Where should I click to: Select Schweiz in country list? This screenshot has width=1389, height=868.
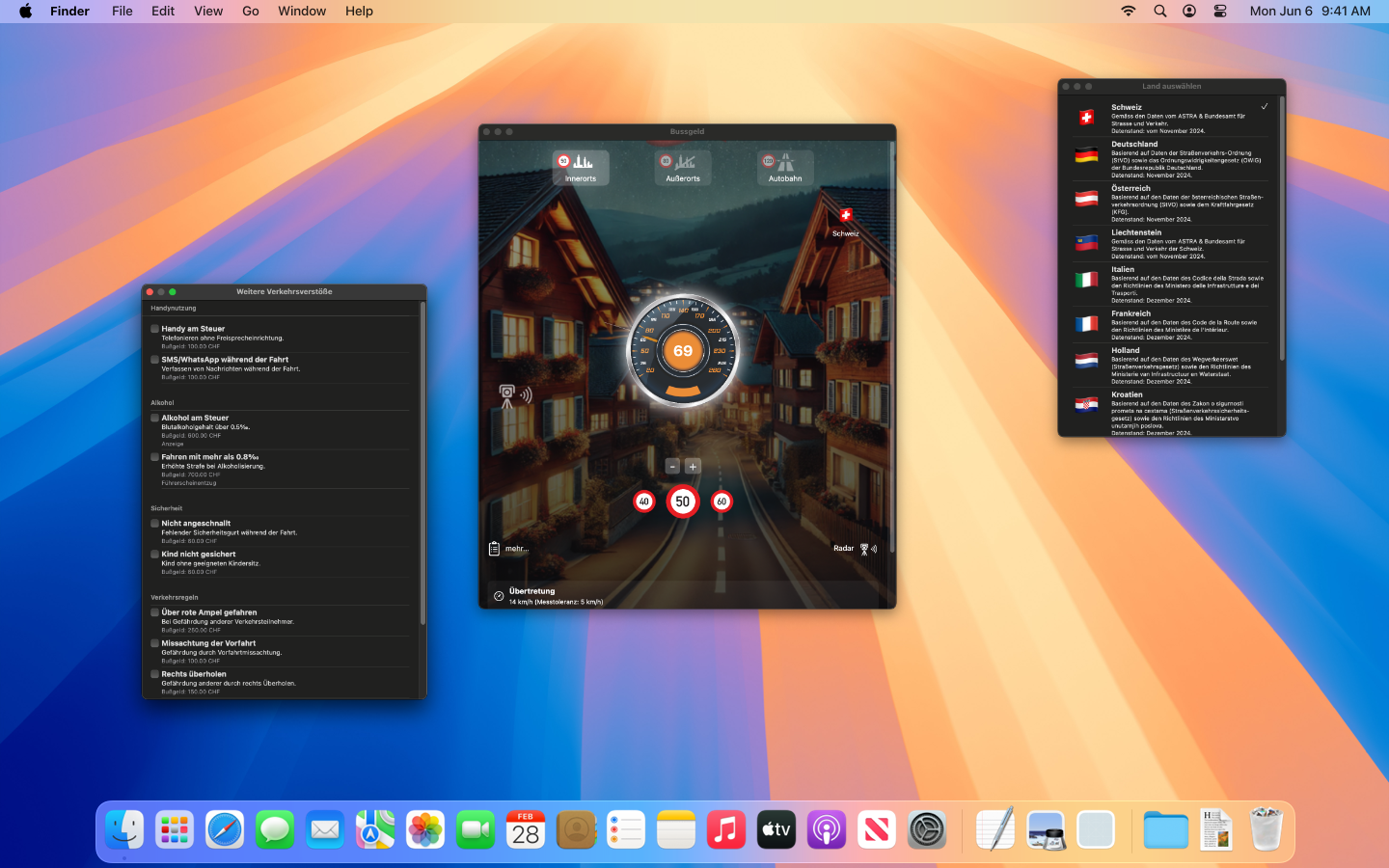1171,119
